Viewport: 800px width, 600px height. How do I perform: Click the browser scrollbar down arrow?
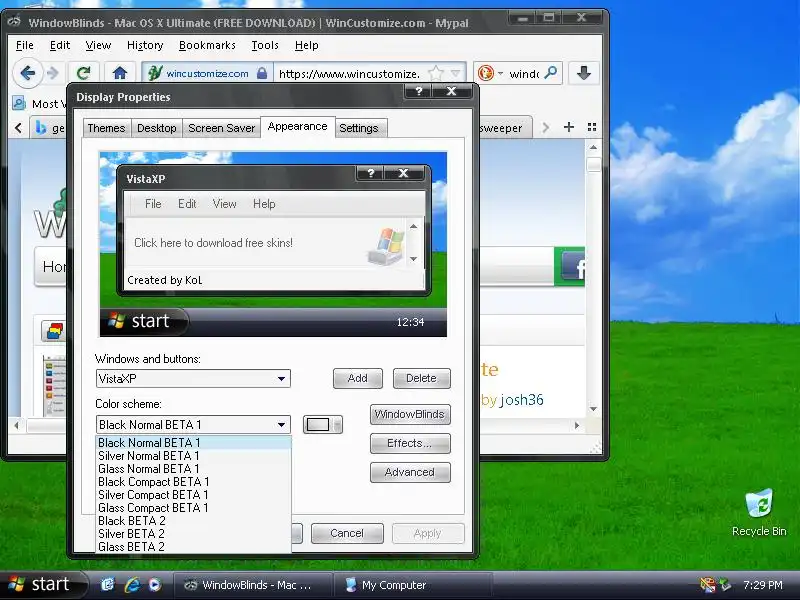click(593, 409)
